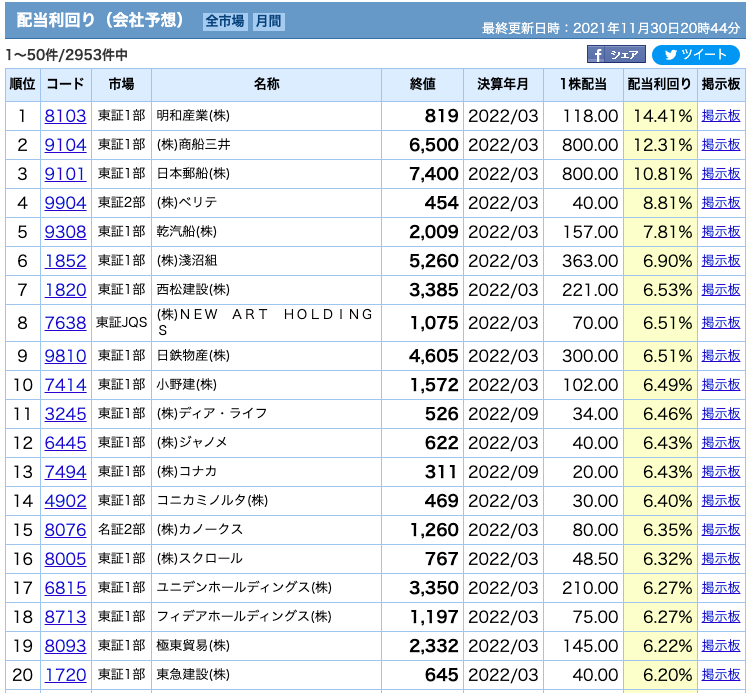Open 掲示板 link for 極東貿易(株)
753x693 pixels.
[720, 645]
